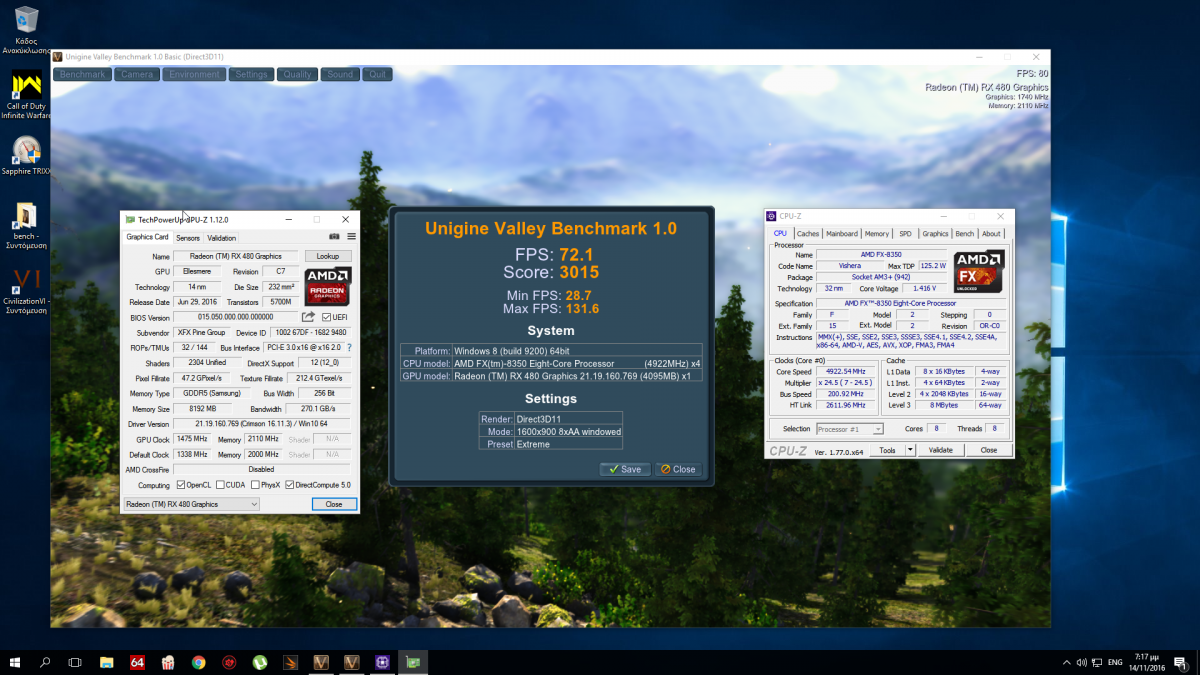Open Task View from the taskbar
This screenshot has width=1200, height=675.
click(x=75, y=662)
